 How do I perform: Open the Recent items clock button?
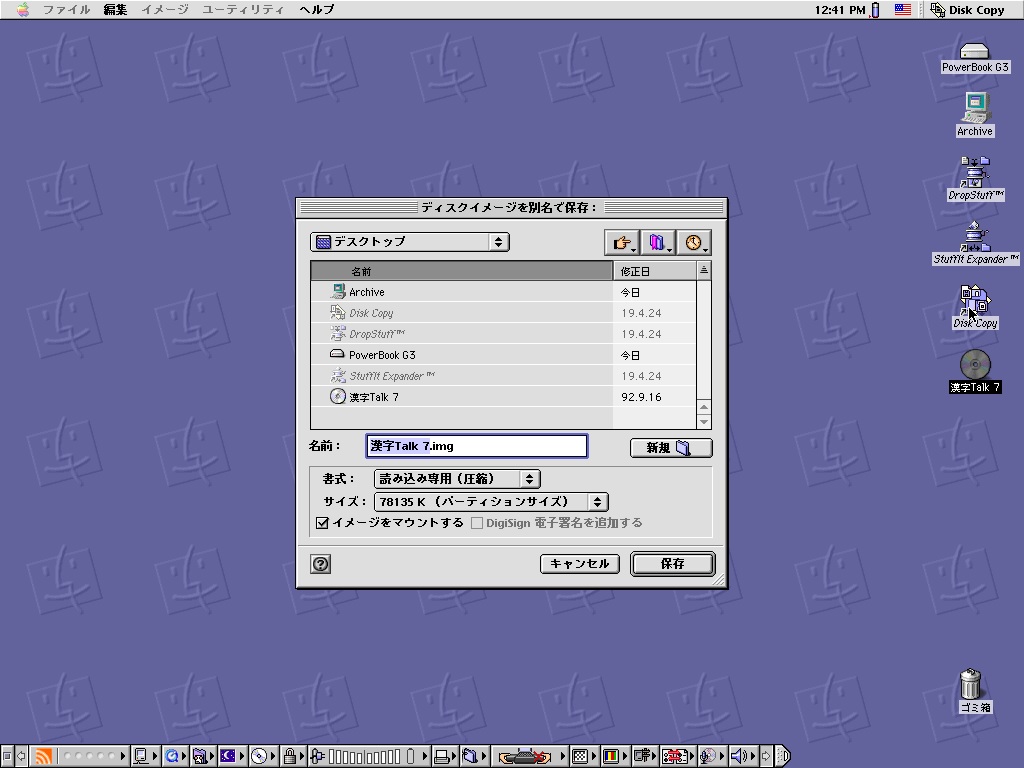tap(694, 243)
